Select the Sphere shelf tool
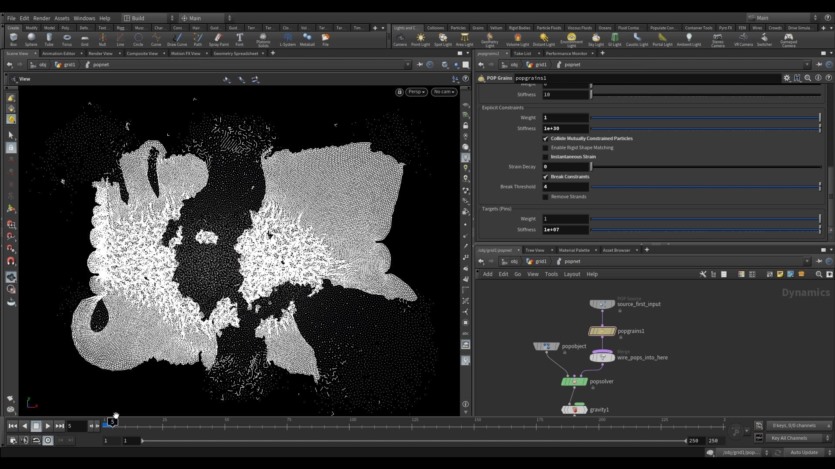This screenshot has width=835, height=469. 31,39
